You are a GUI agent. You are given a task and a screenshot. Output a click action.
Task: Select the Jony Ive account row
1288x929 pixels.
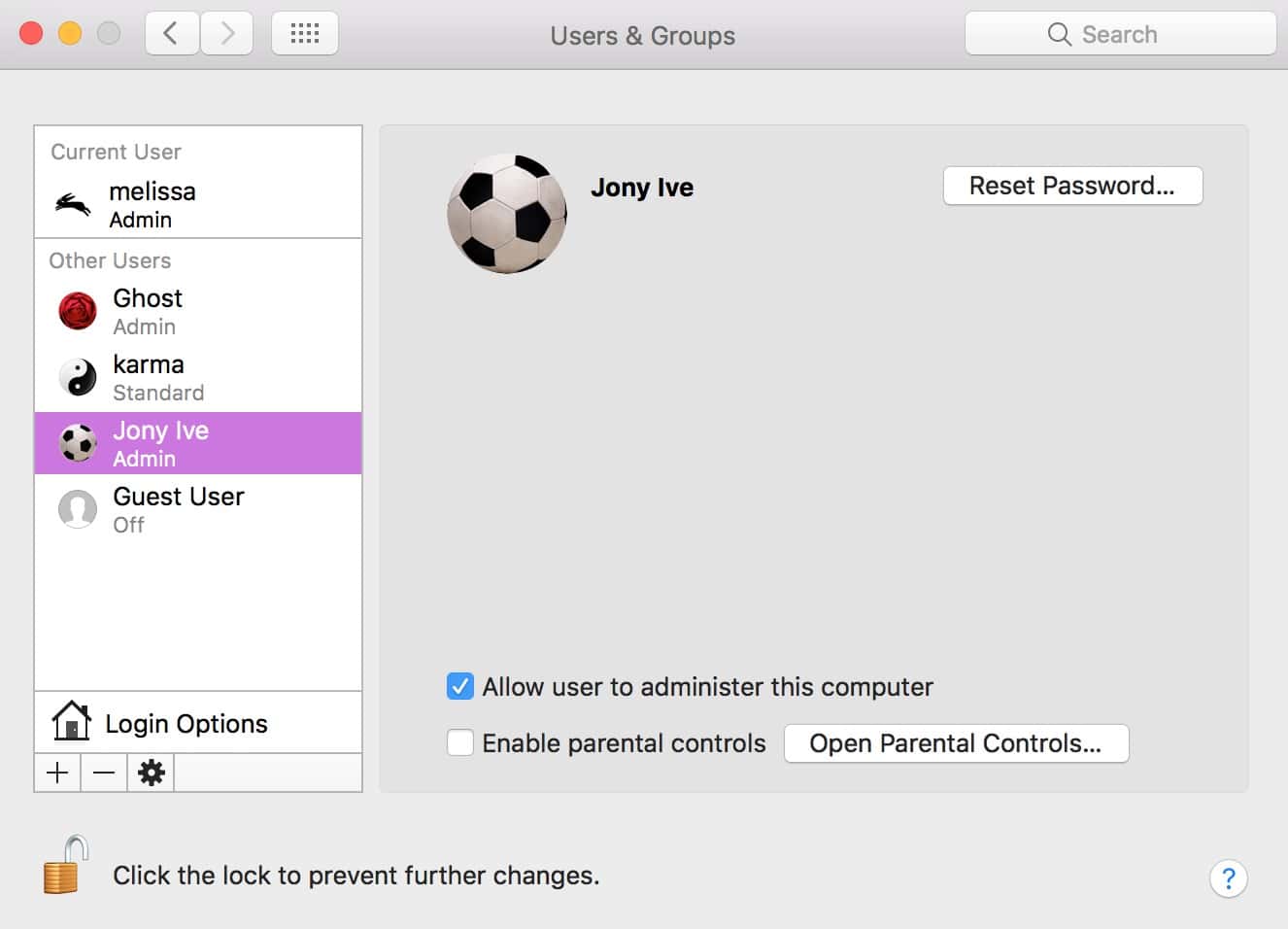coord(198,444)
